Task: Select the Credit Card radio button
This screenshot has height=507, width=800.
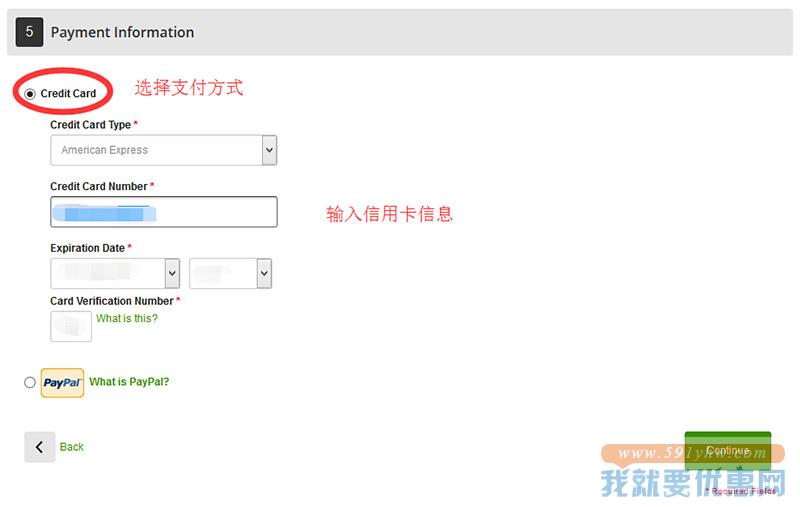Action: point(30,94)
